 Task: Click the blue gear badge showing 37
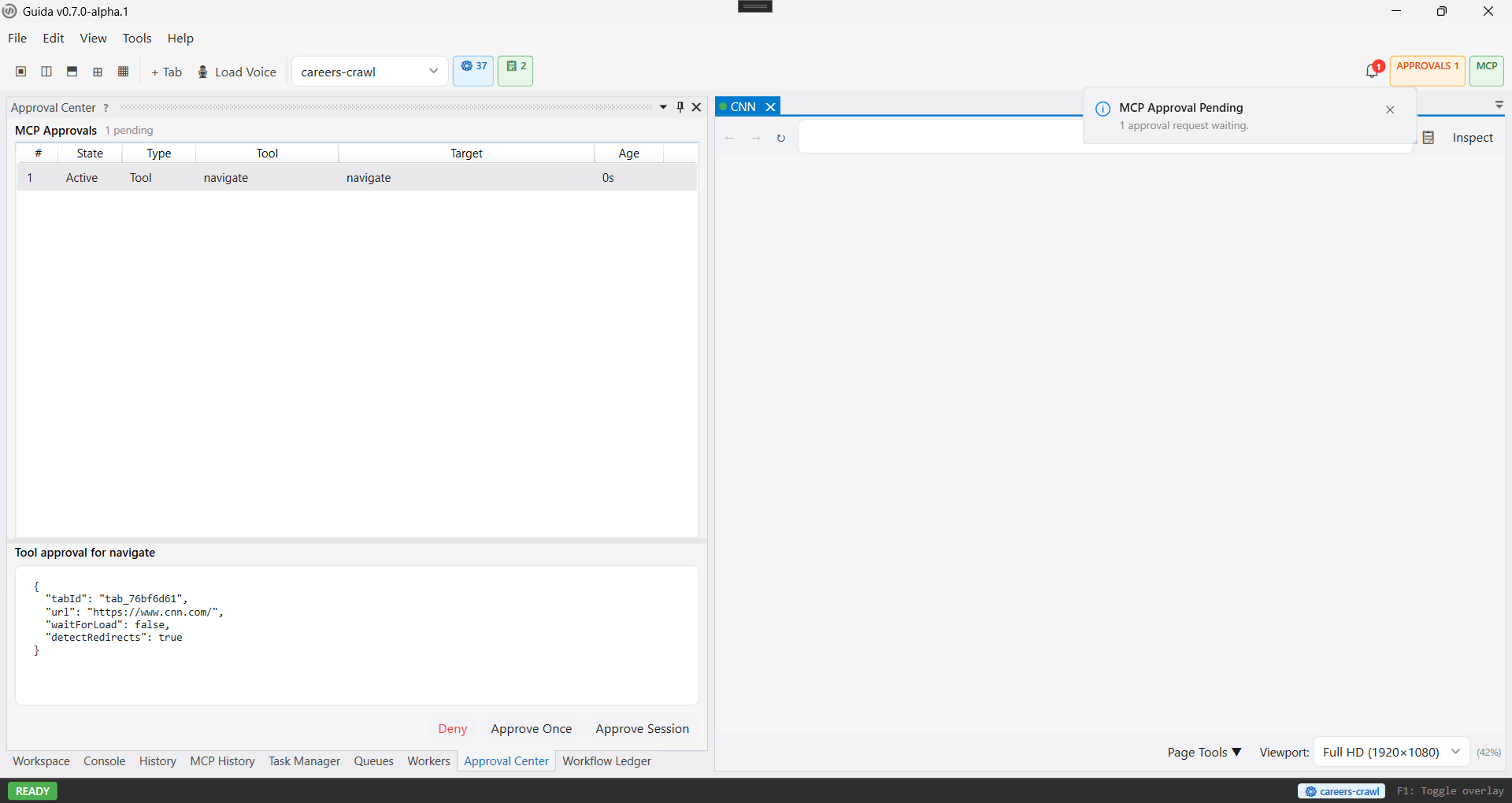473,71
